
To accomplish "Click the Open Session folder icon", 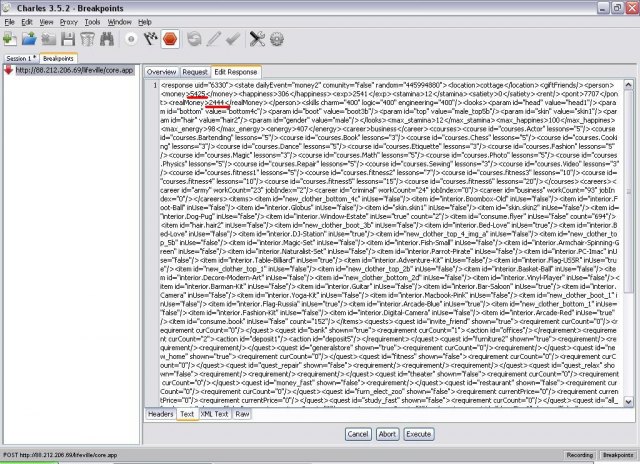I will point(30,39).
